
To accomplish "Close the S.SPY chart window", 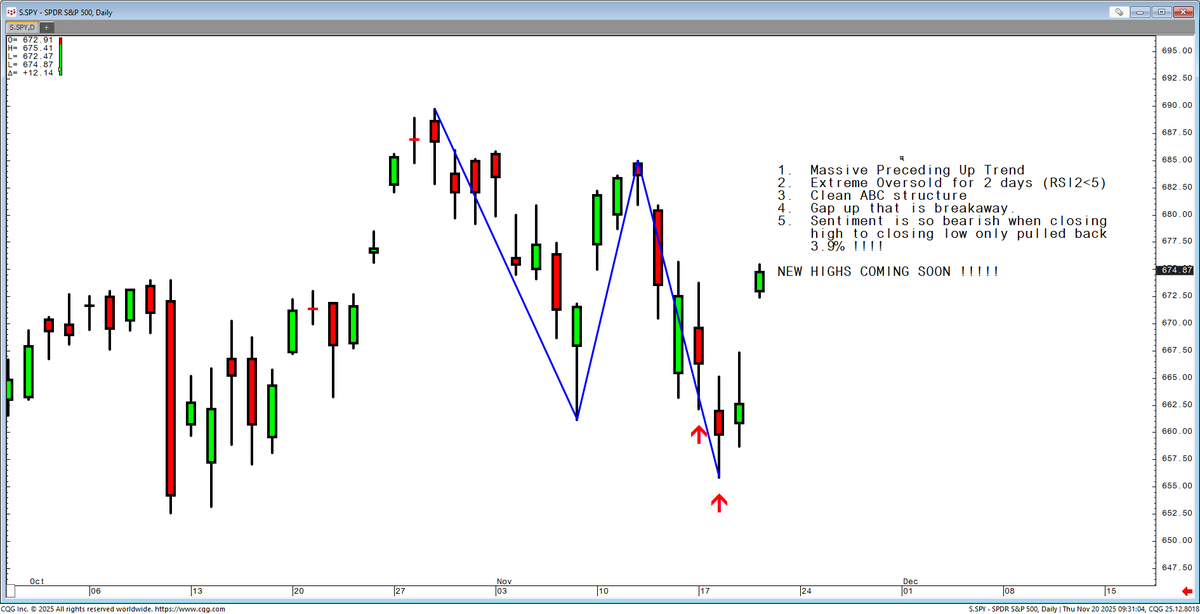I will 1183,12.
